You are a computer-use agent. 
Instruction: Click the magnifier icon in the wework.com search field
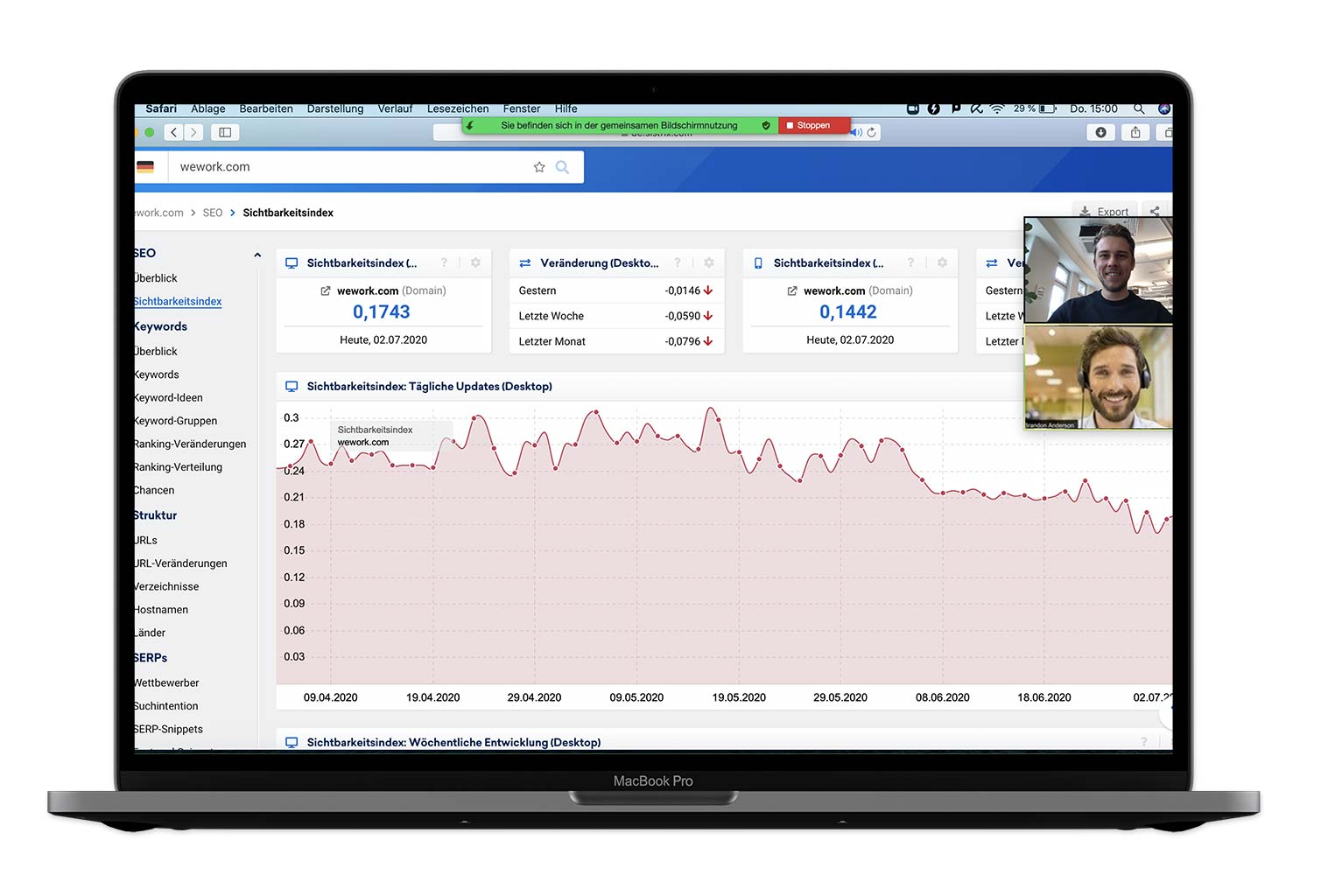coord(562,167)
